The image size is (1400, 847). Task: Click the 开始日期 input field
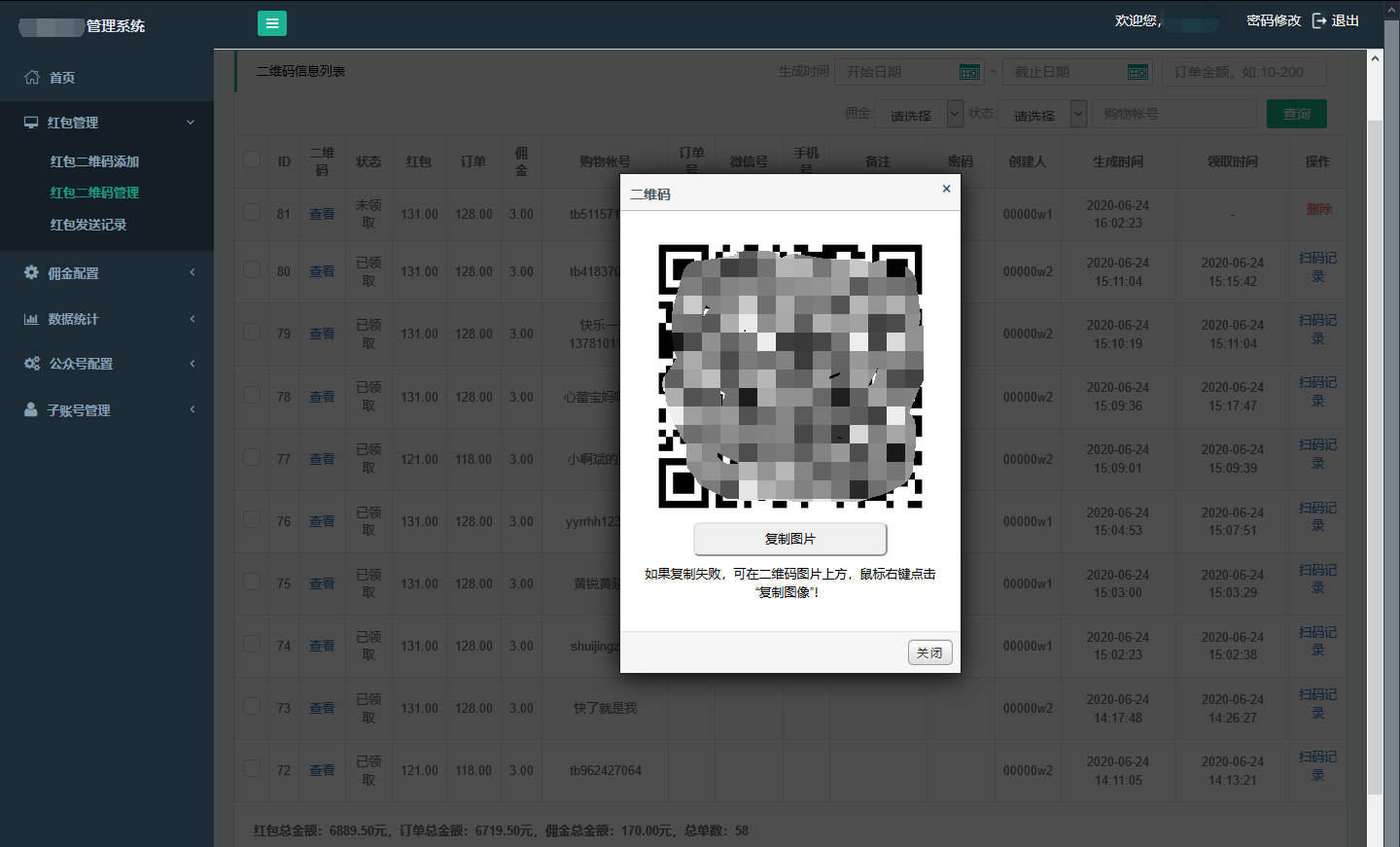(x=910, y=72)
